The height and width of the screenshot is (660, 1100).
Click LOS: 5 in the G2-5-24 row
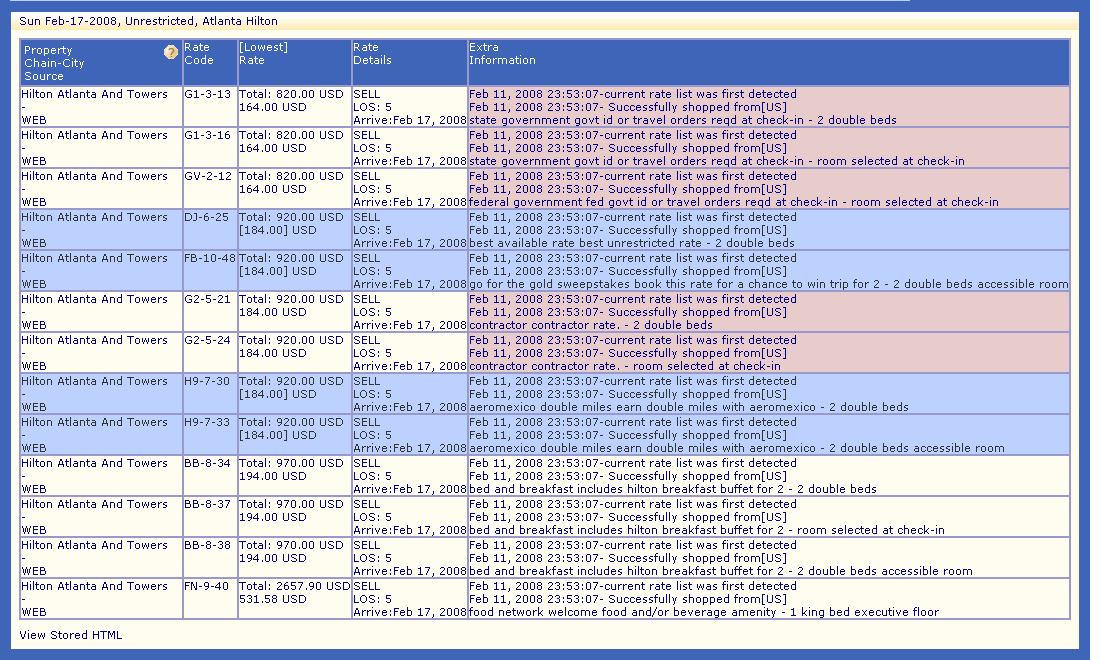[372, 353]
